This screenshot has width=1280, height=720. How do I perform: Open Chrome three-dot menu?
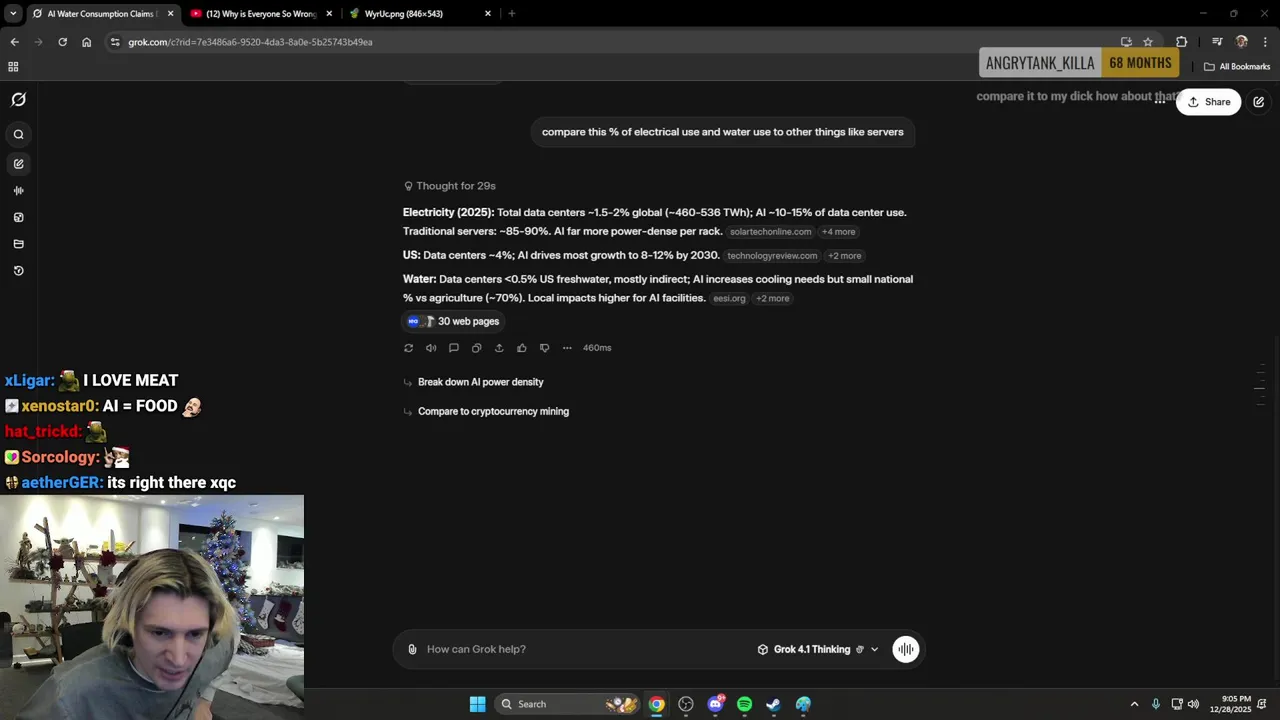coord(1266,42)
